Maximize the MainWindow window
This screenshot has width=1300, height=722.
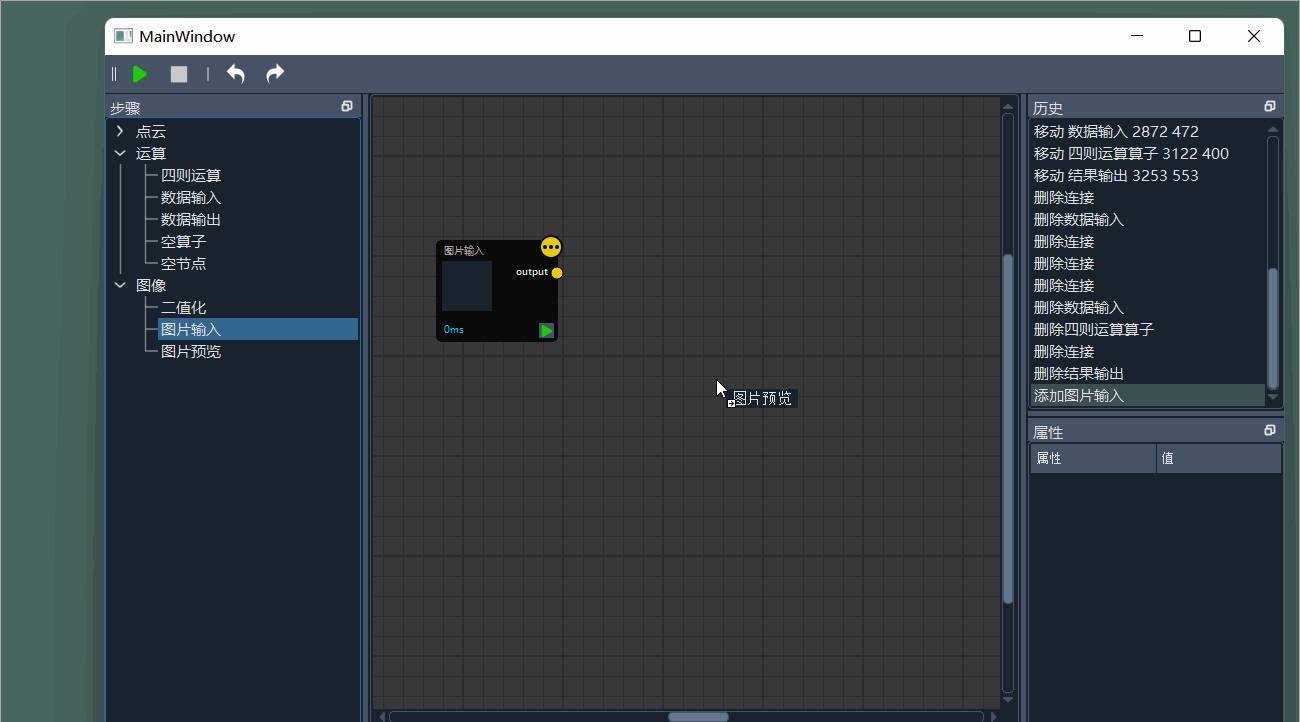(x=1195, y=36)
